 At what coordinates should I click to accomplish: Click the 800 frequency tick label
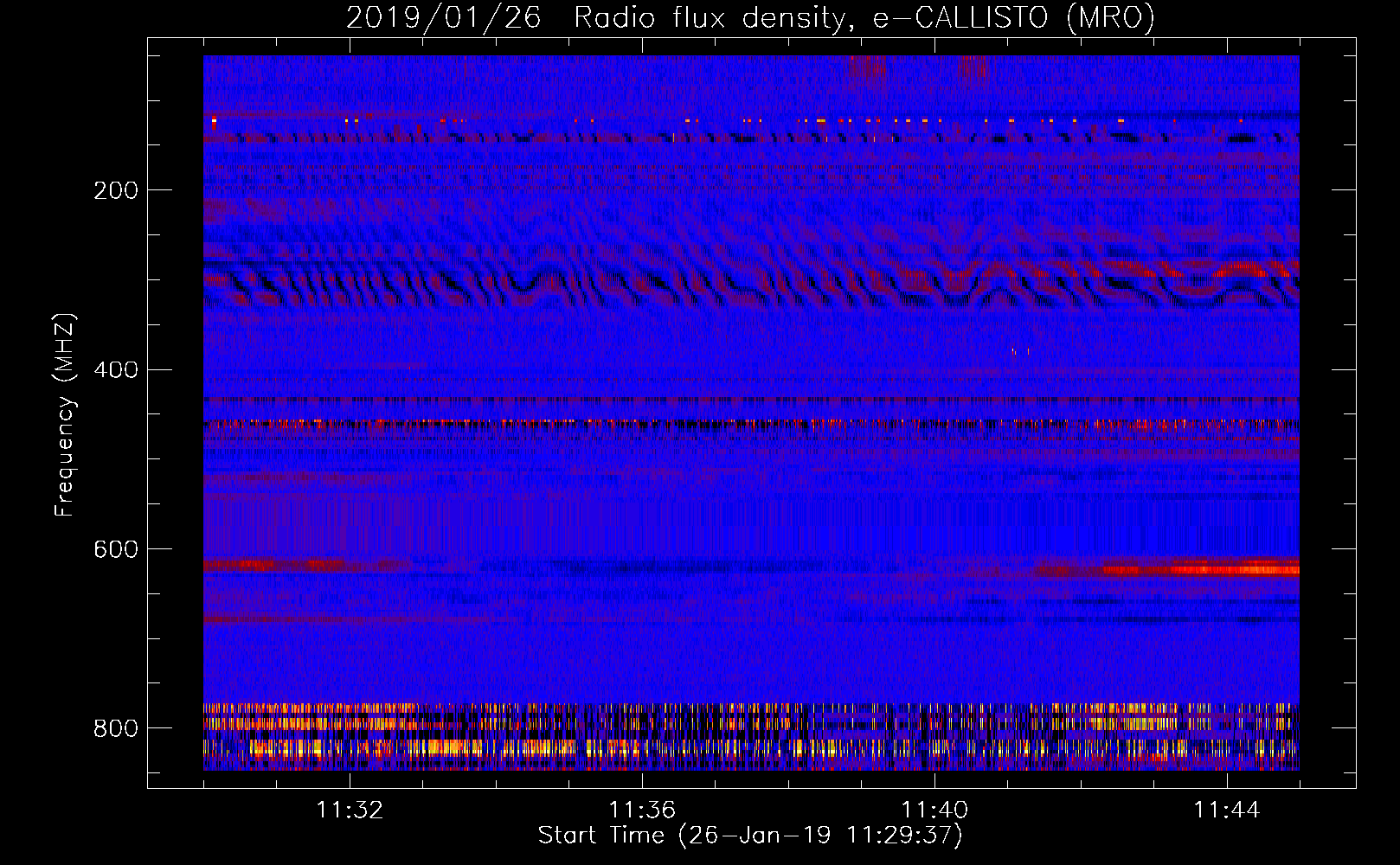point(116,728)
